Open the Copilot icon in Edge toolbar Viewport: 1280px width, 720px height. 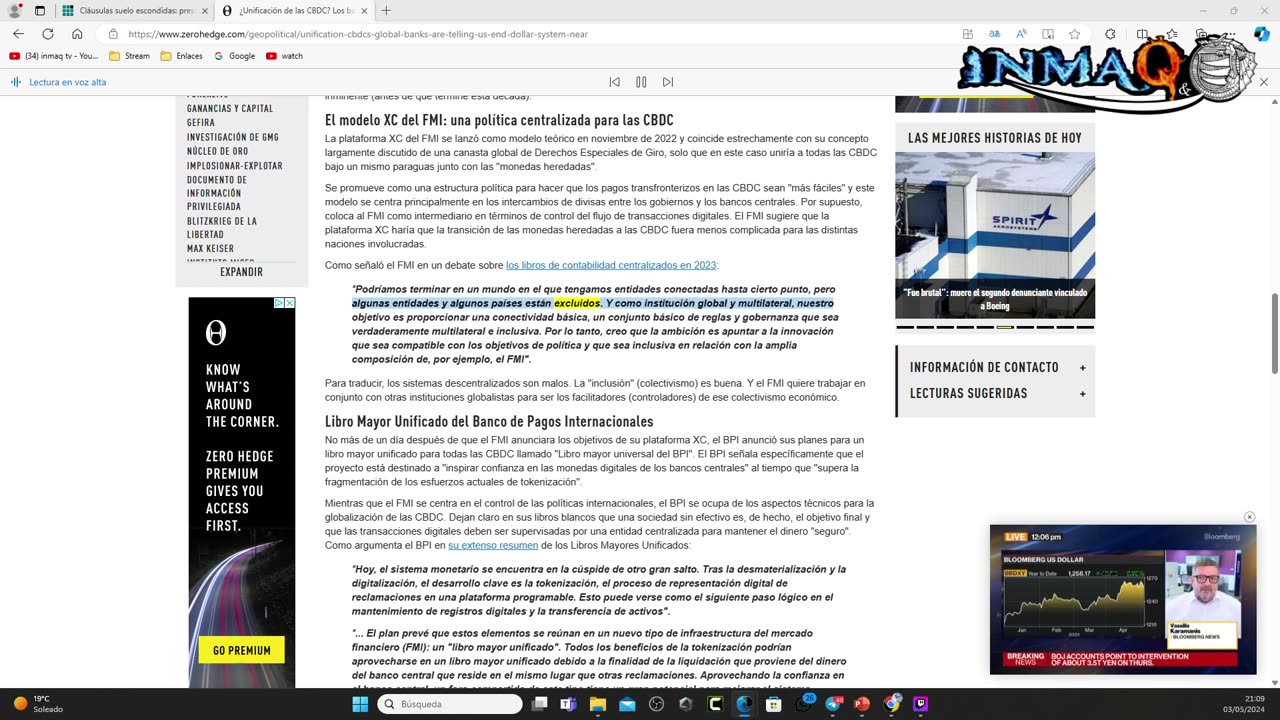point(1261,34)
